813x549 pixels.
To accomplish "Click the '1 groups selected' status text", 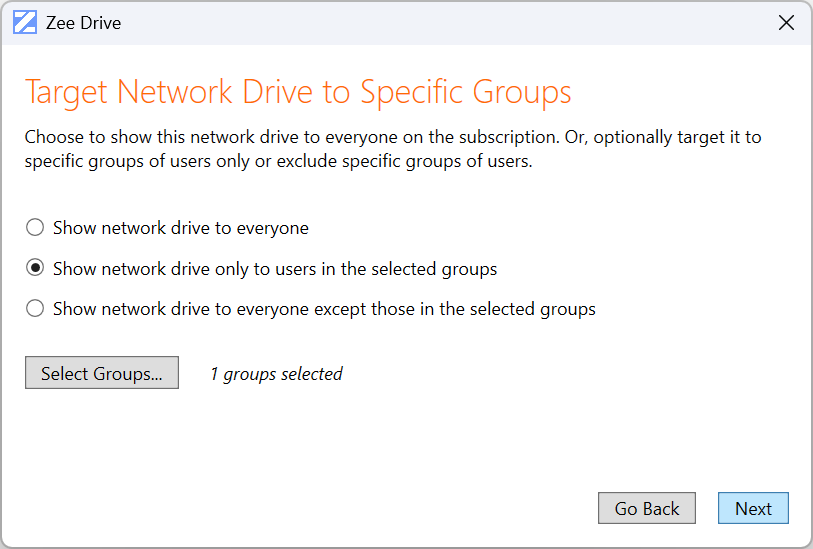I will (x=276, y=374).
